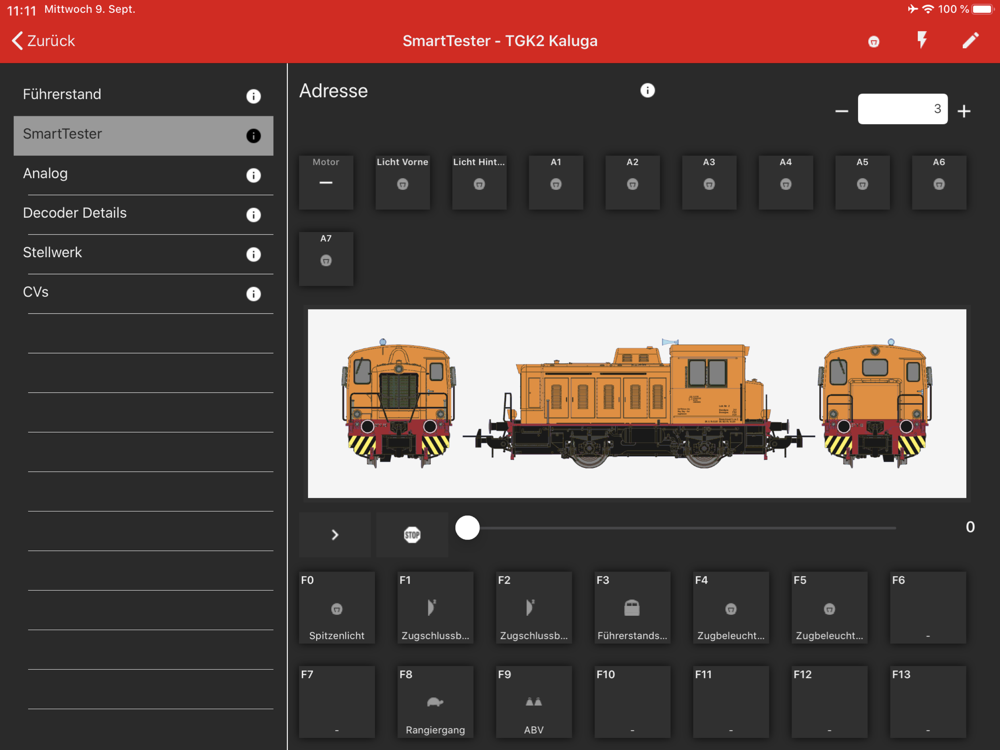Open the CVs menu entry
This screenshot has height=750, width=1000.
coord(143,293)
